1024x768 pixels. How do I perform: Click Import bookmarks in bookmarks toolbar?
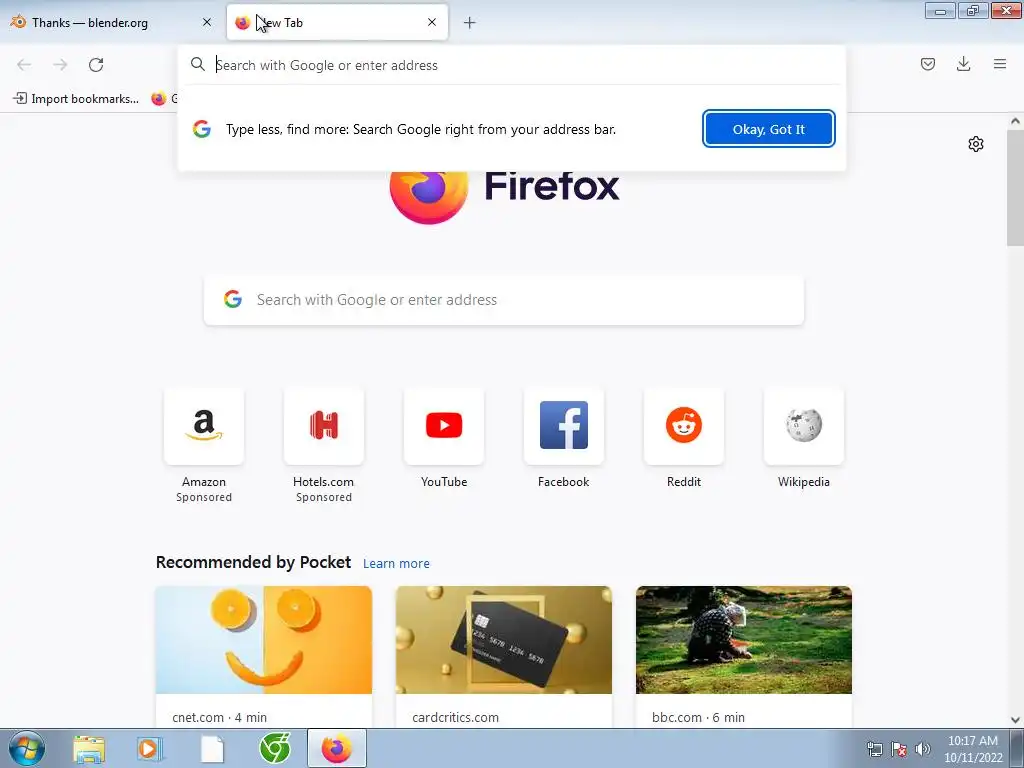pos(76,99)
